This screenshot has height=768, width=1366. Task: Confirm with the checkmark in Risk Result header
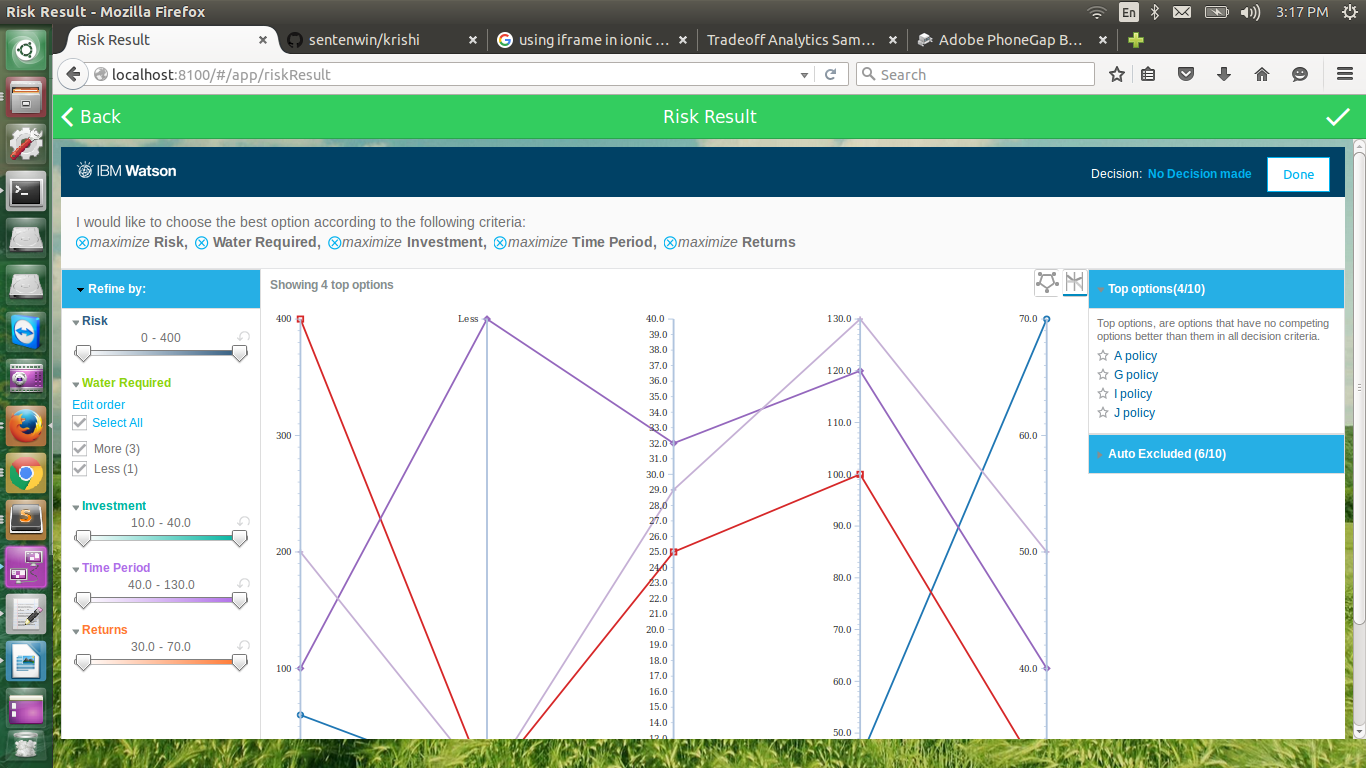[1338, 117]
